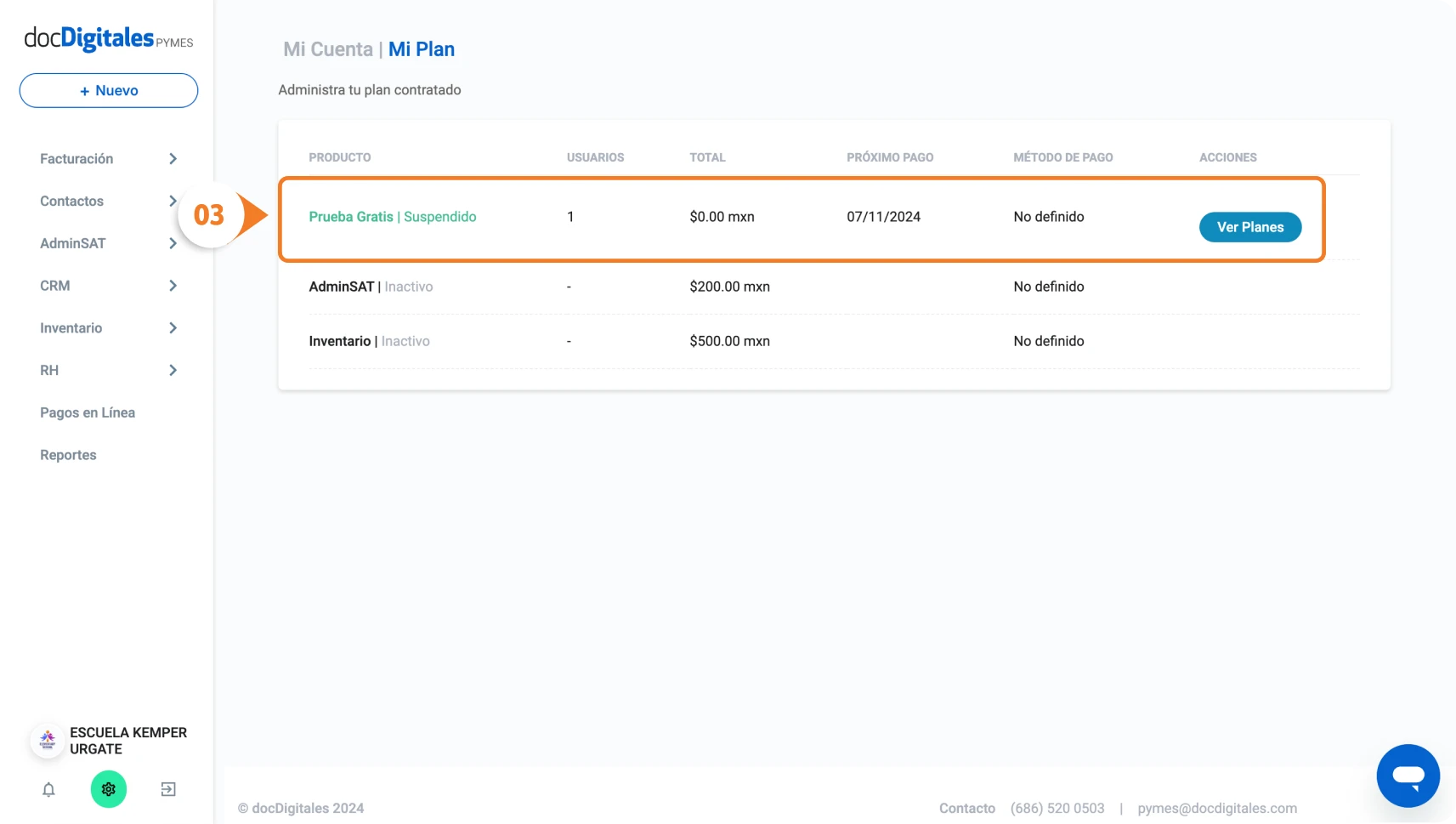This screenshot has height=824, width=1456.
Task: Click the MÉTODO DE PAGO column header
Action: click(x=1063, y=157)
